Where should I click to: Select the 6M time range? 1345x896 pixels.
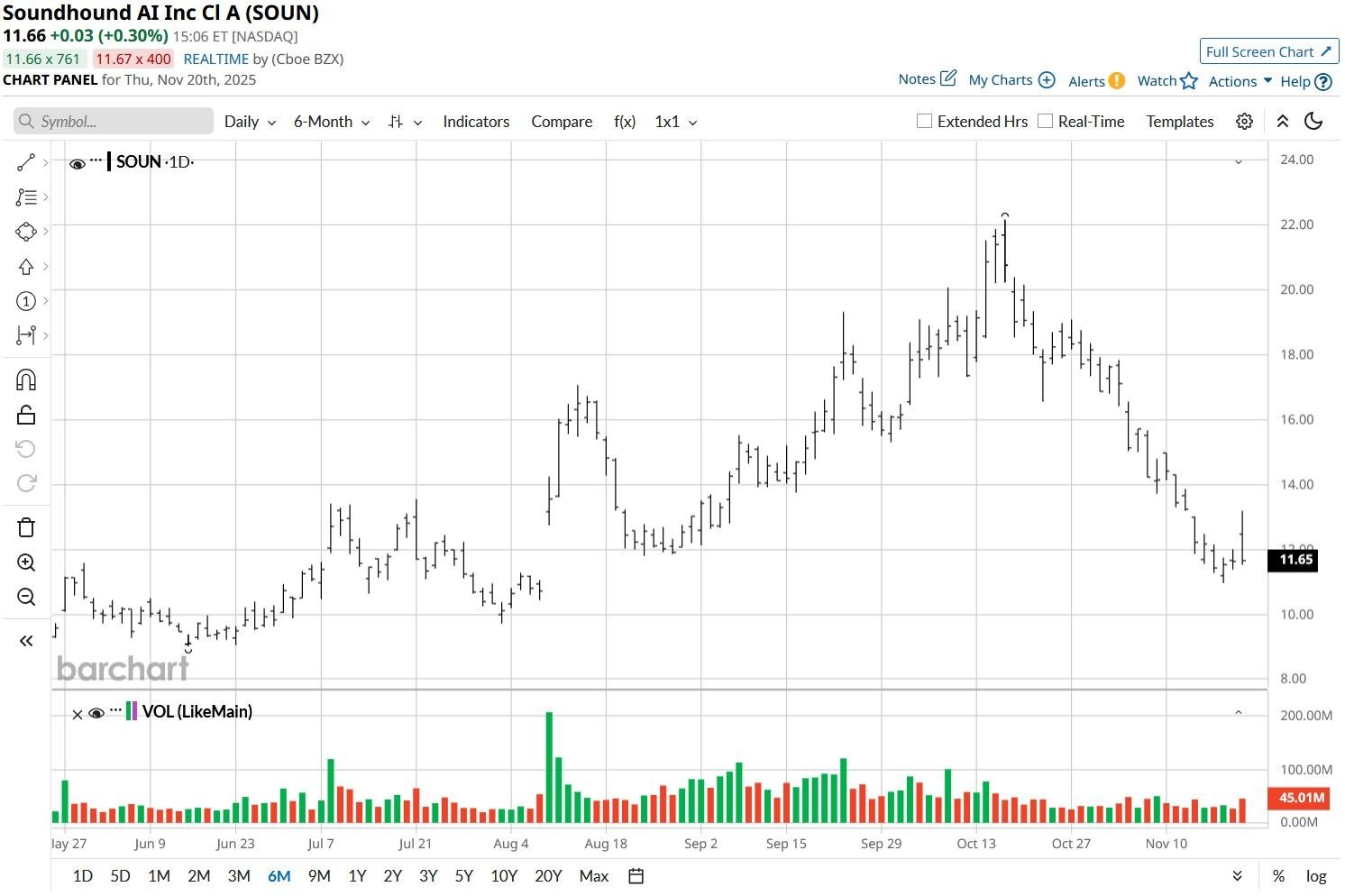tap(279, 876)
